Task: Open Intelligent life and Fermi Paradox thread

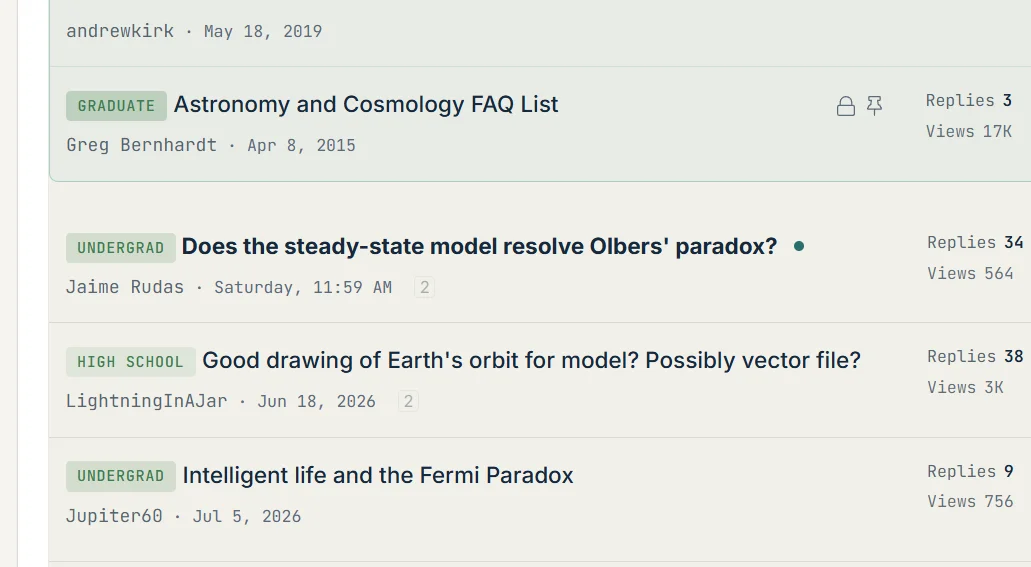Action: (378, 476)
